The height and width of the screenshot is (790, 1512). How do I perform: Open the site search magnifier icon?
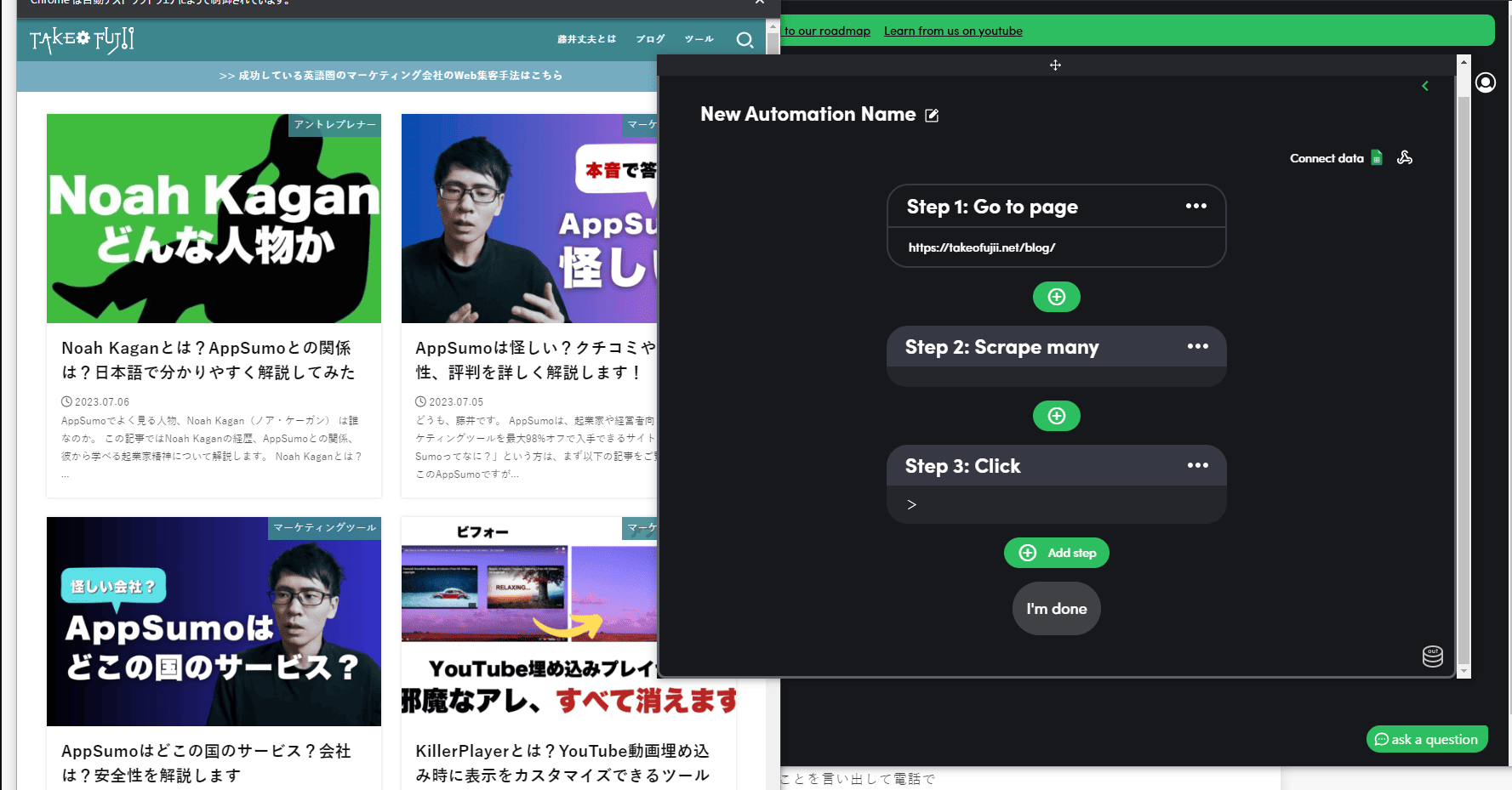[745, 40]
